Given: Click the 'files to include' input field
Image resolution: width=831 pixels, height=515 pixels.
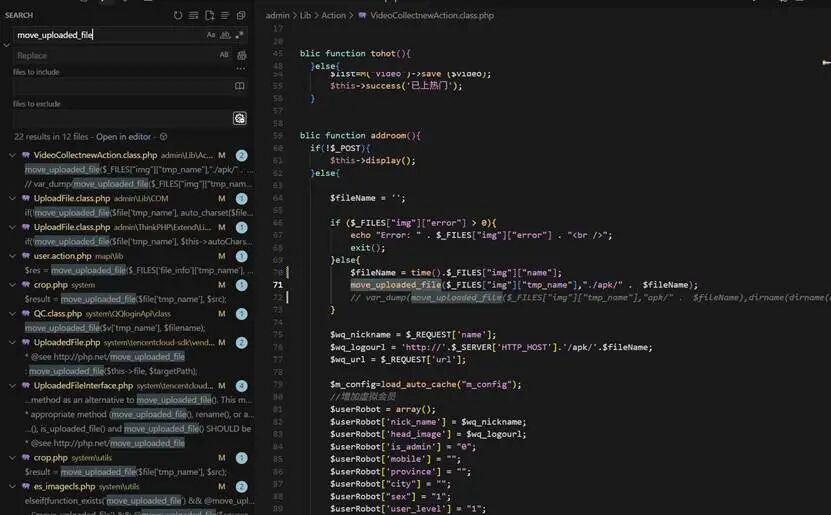Looking at the screenshot, I should click(x=120, y=86).
